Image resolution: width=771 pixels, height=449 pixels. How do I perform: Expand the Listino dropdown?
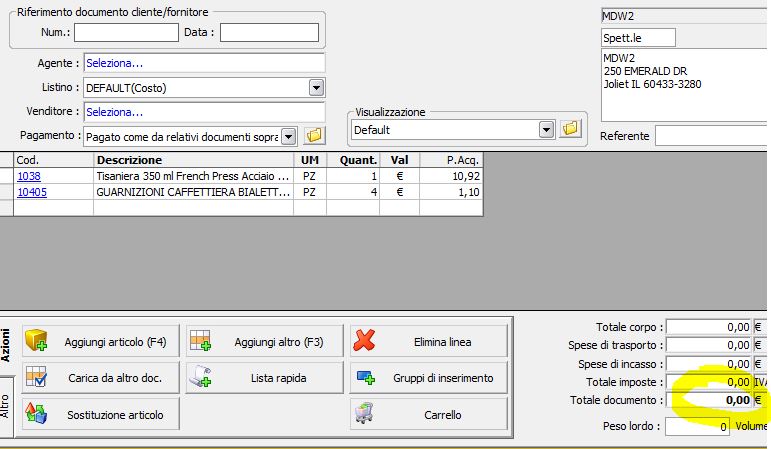(316, 88)
